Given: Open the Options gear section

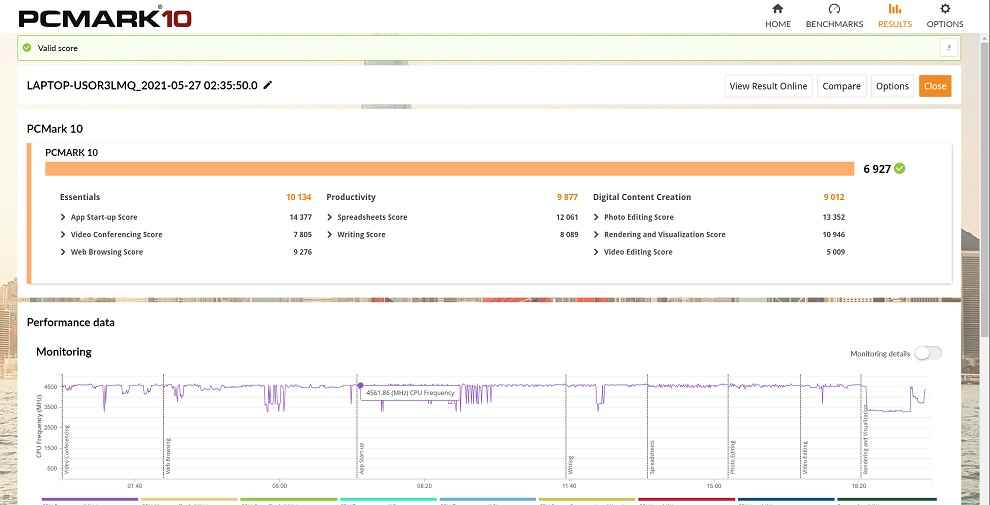Looking at the screenshot, I should coord(945,9).
